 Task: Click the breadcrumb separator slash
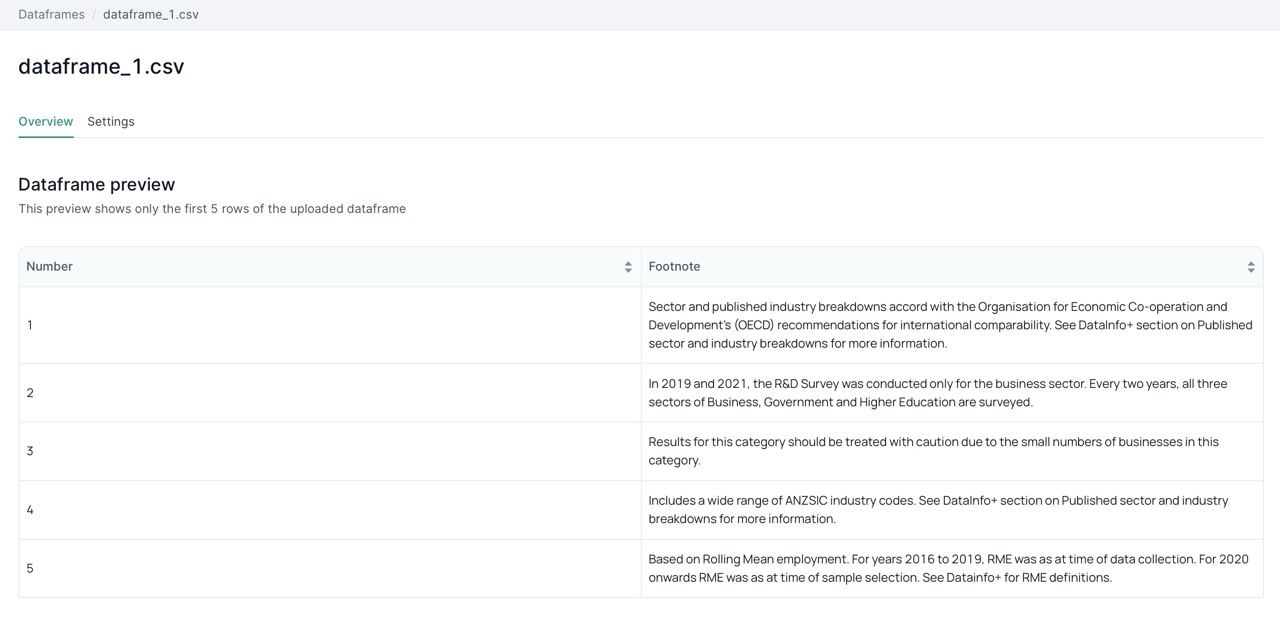coord(92,13)
